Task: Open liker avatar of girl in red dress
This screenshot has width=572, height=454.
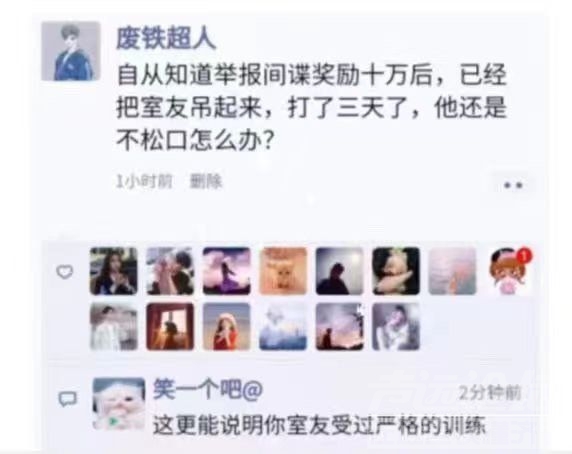Action: click(227, 327)
